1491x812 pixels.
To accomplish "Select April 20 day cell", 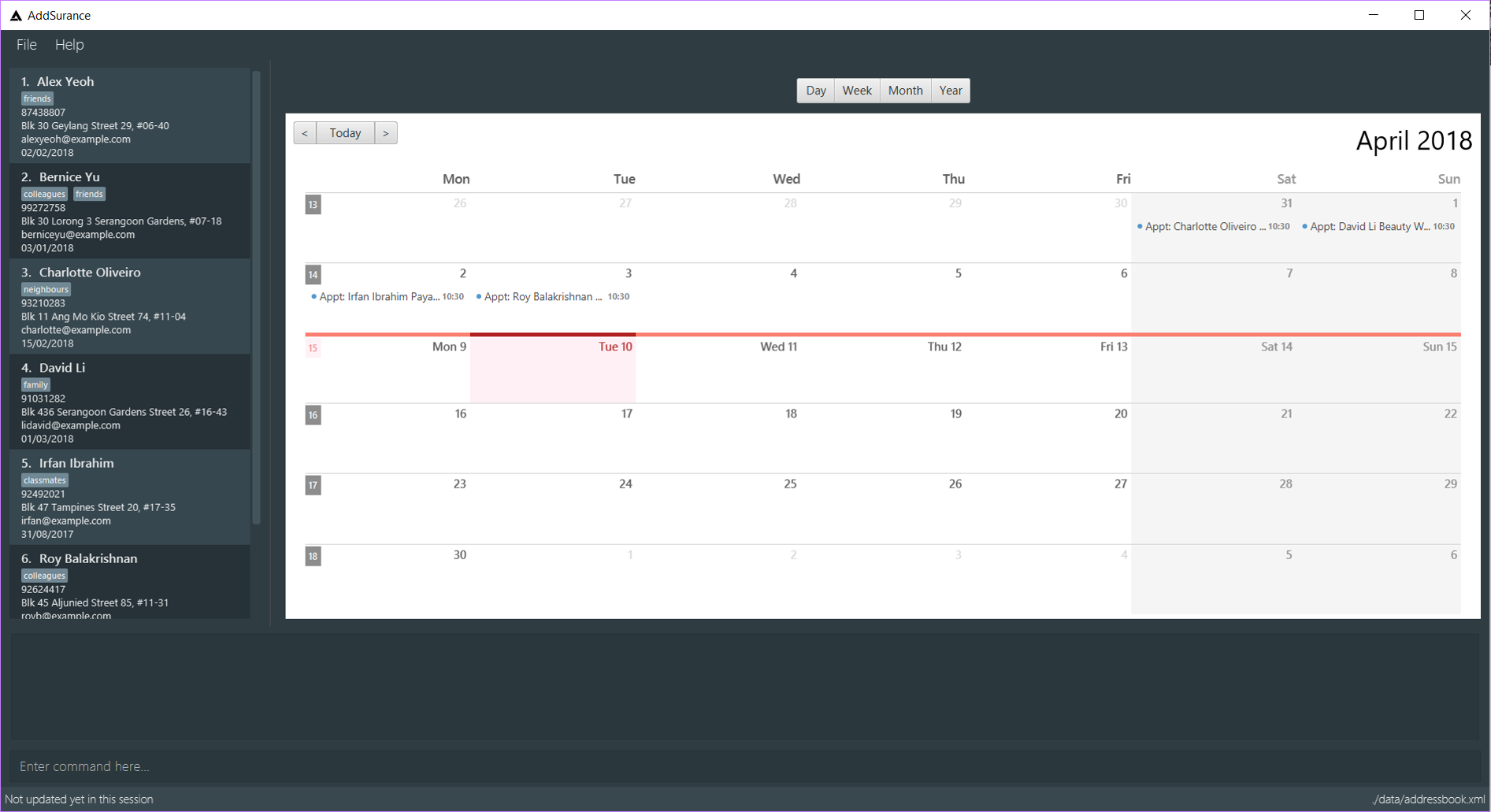I will (x=1049, y=439).
